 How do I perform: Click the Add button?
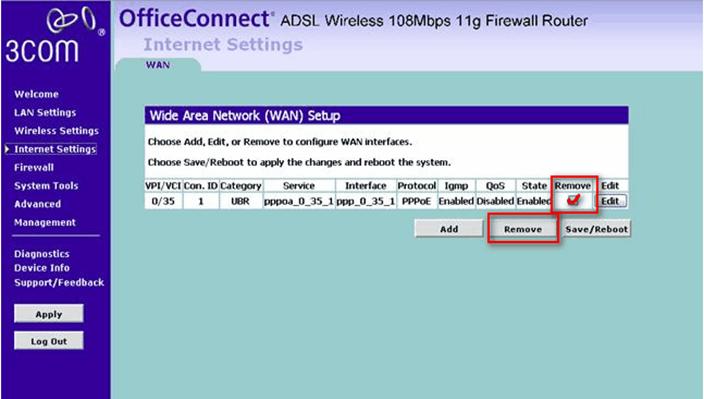click(449, 229)
